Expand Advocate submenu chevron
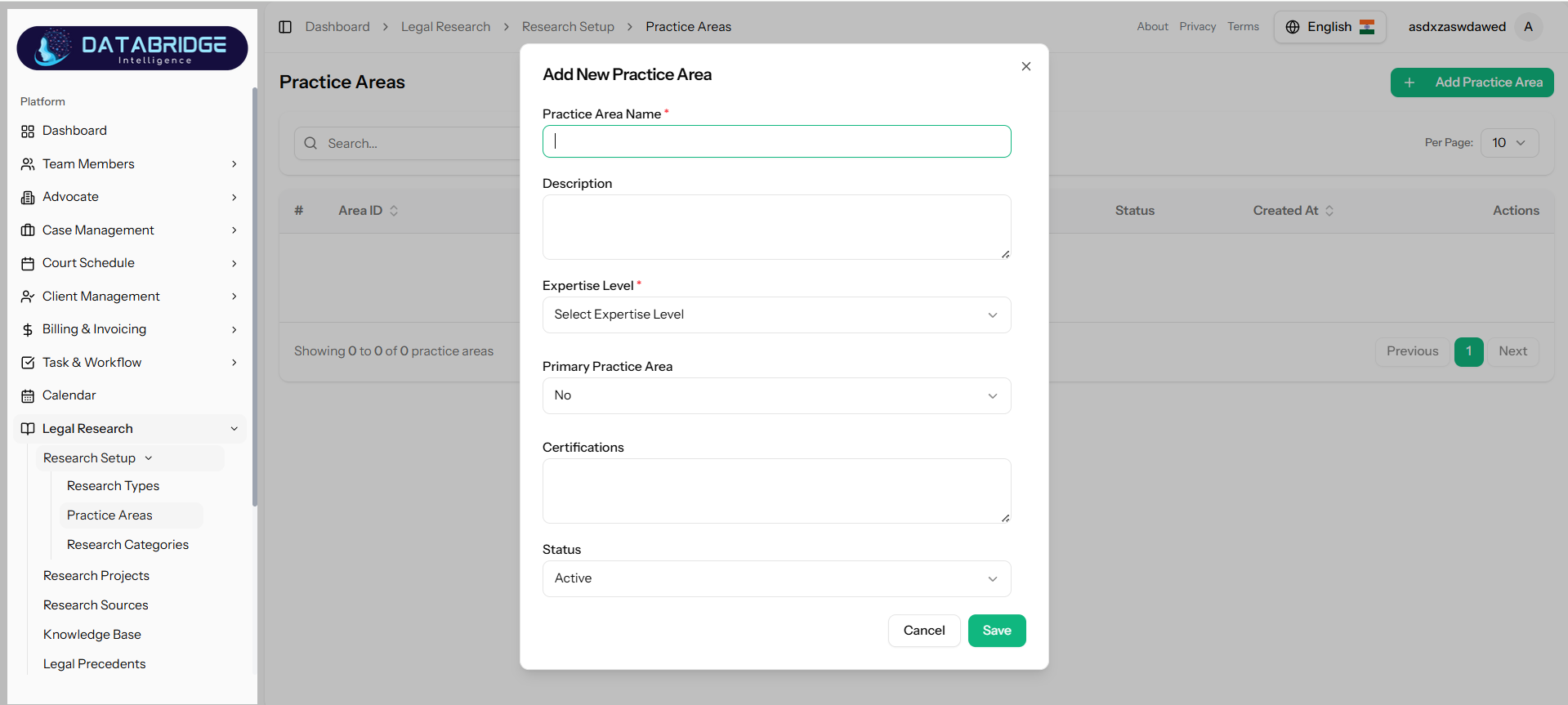 (235, 197)
